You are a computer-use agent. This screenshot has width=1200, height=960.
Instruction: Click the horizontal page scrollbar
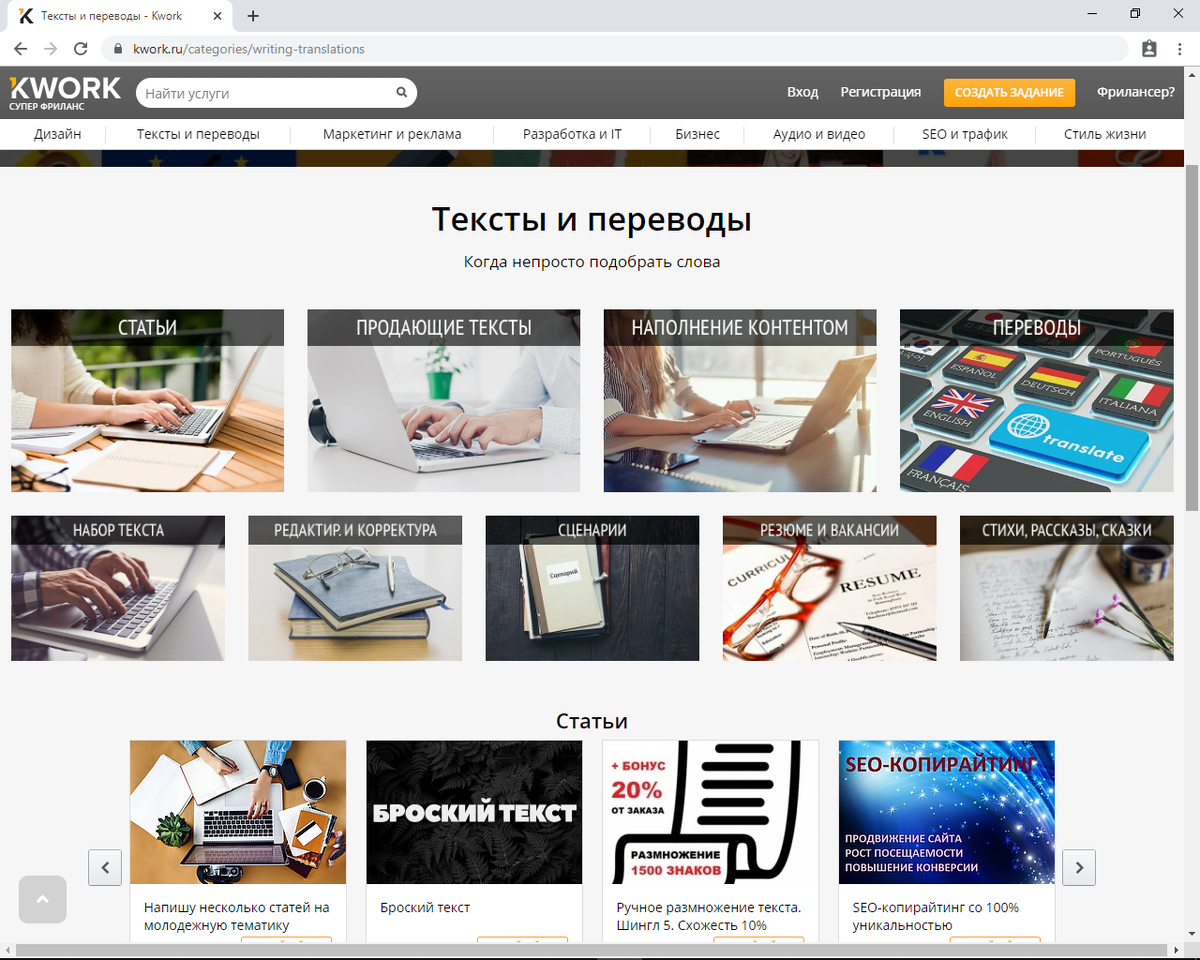[590, 949]
